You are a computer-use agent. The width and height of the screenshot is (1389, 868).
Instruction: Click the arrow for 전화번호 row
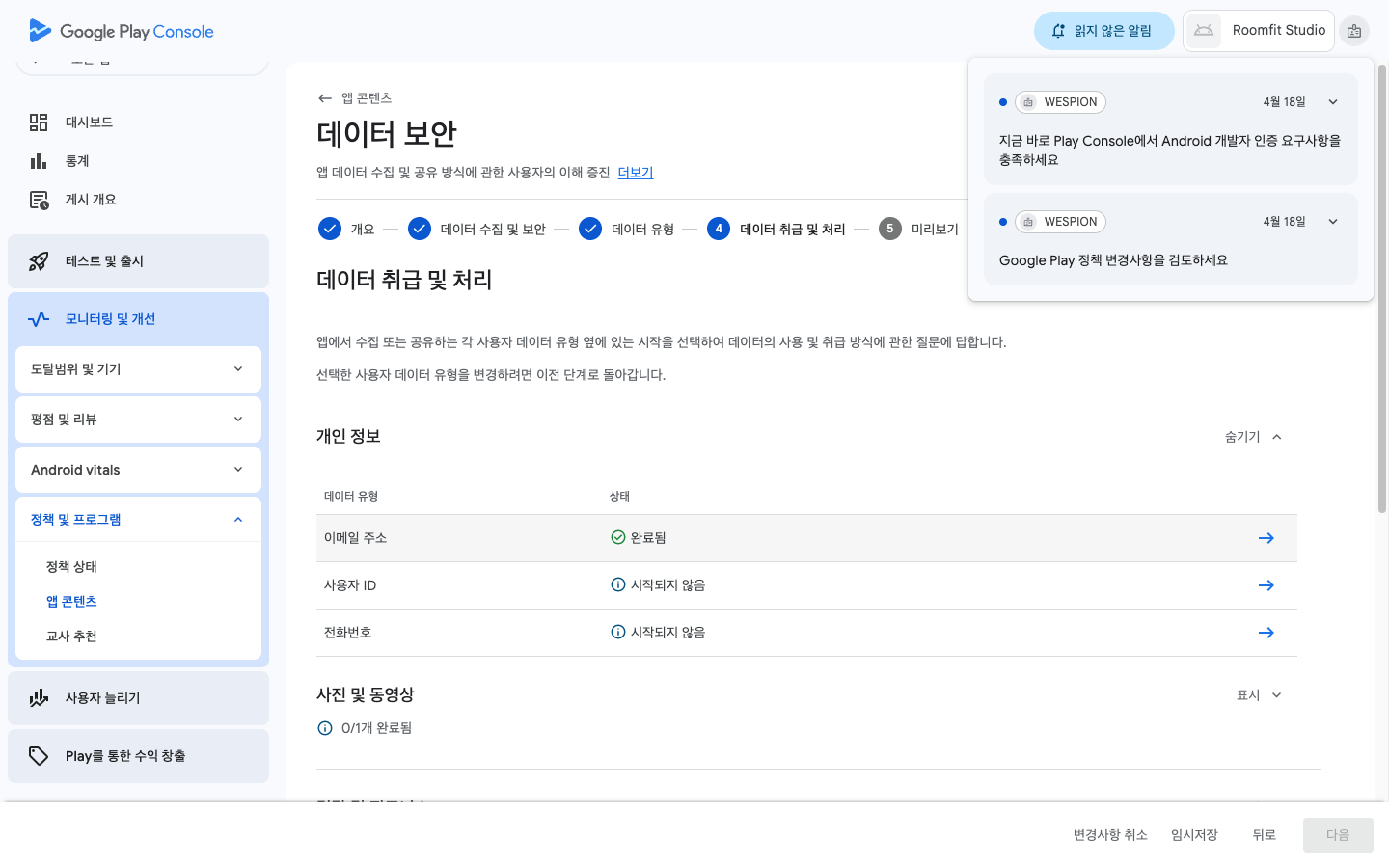(1266, 633)
